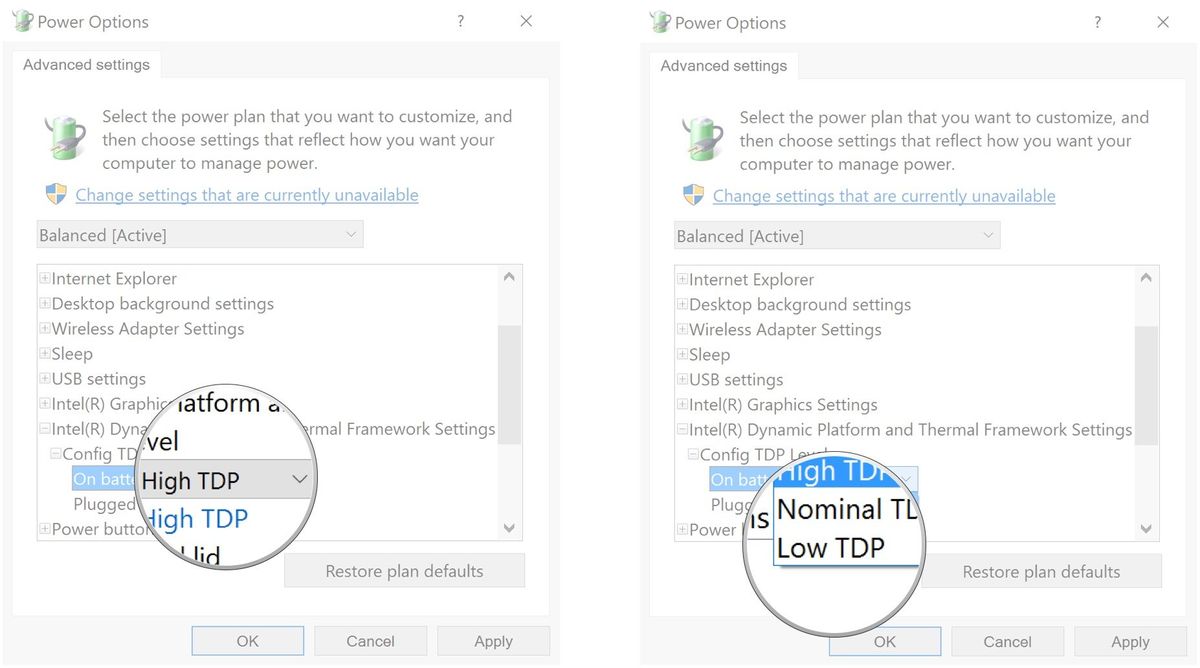Choose Nominal TDP in the dropdown list
This screenshot has width=1200, height=668.
click(845, 510)
